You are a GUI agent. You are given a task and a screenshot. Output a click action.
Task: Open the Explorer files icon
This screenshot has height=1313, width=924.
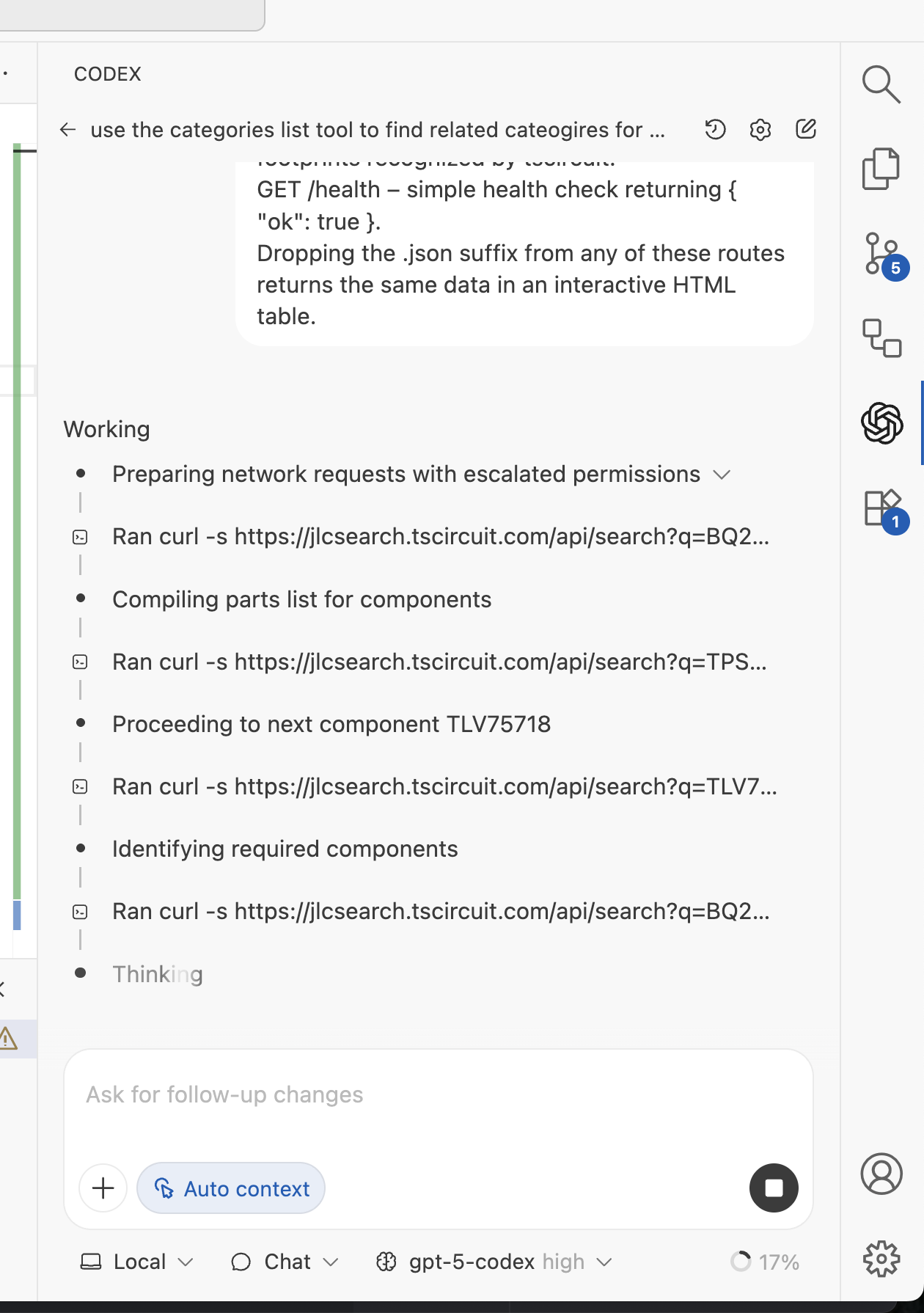(x=881, y=169)
